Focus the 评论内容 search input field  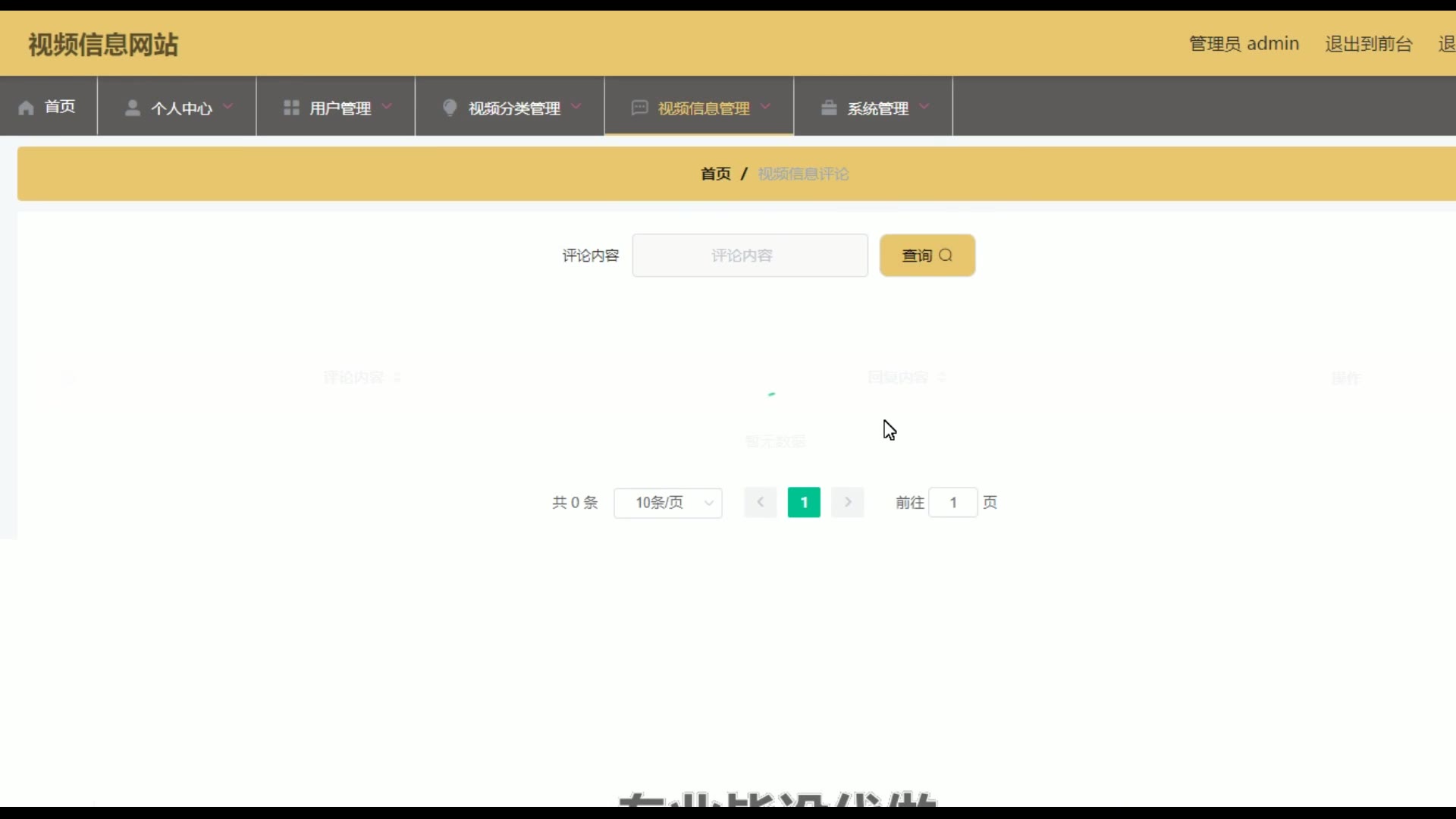(749, 256)
